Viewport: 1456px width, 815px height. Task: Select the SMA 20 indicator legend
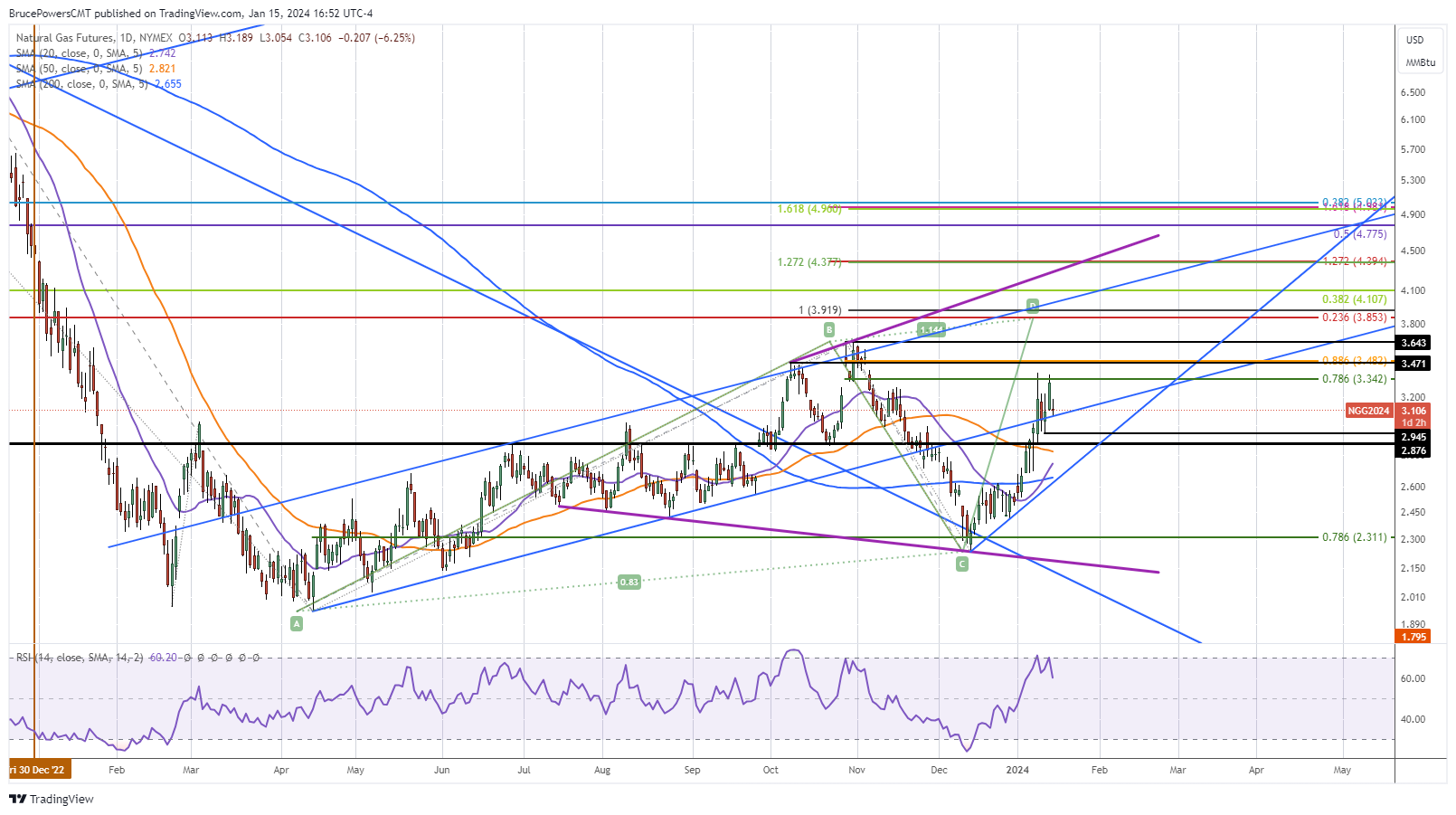tap(96, 53)
